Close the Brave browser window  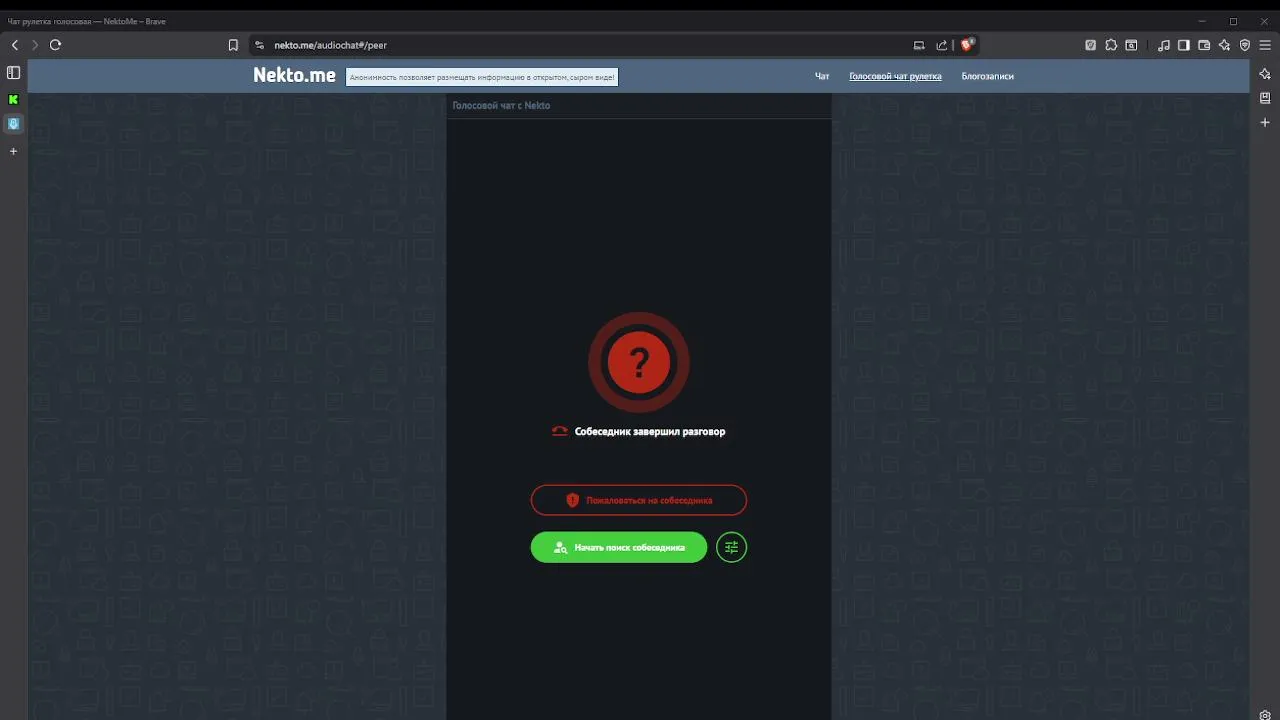tap(1263, 21)
